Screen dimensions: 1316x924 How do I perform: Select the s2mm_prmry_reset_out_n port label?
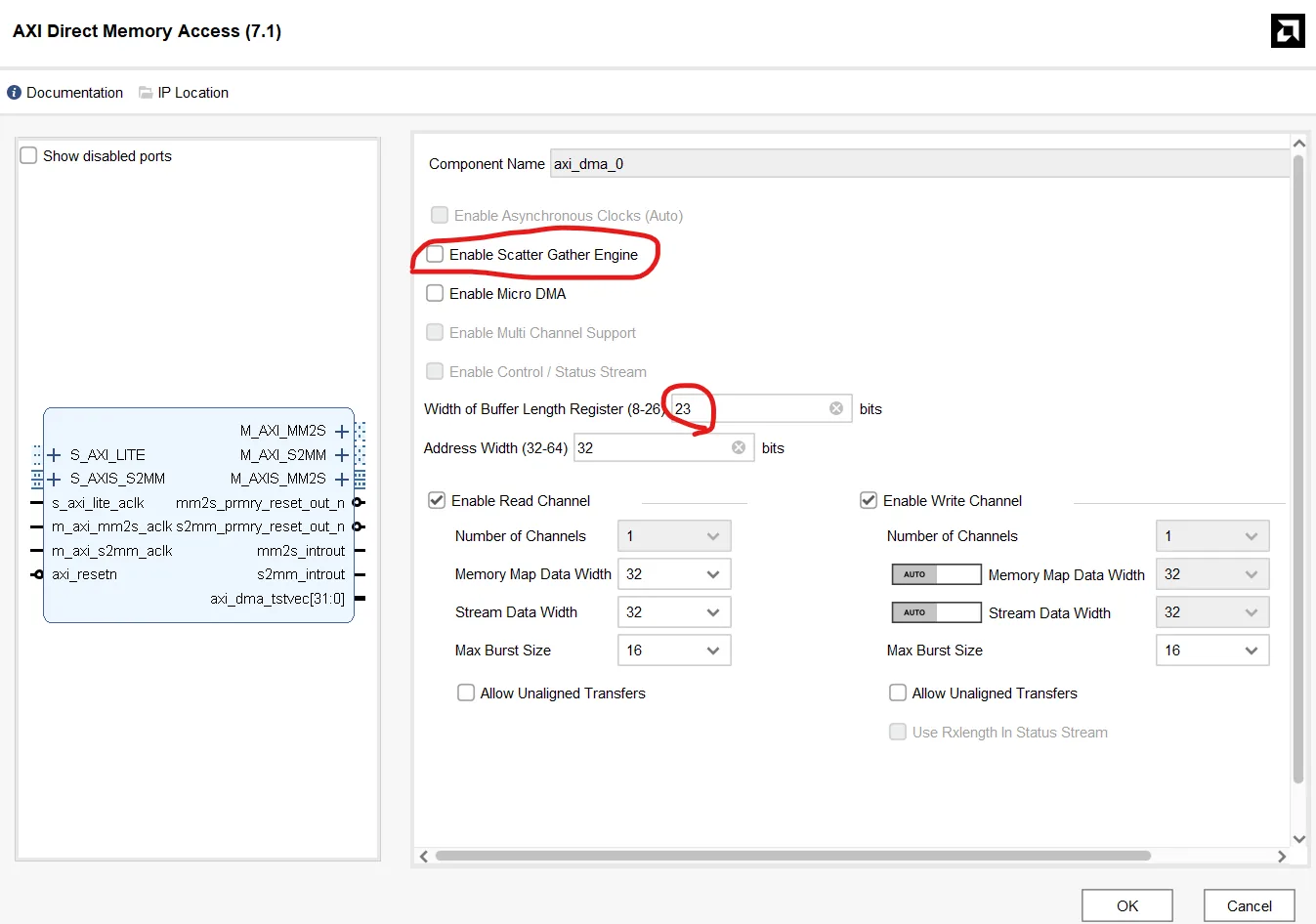tap(260, 526)
